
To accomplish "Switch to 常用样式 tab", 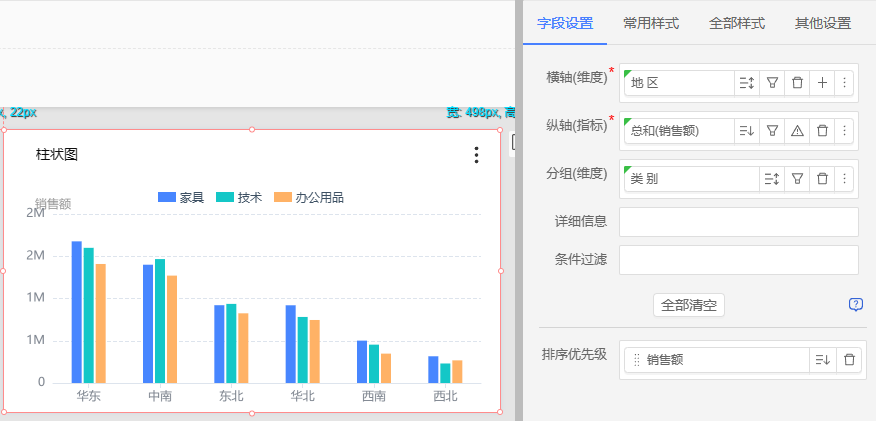I will coord(651,23).
